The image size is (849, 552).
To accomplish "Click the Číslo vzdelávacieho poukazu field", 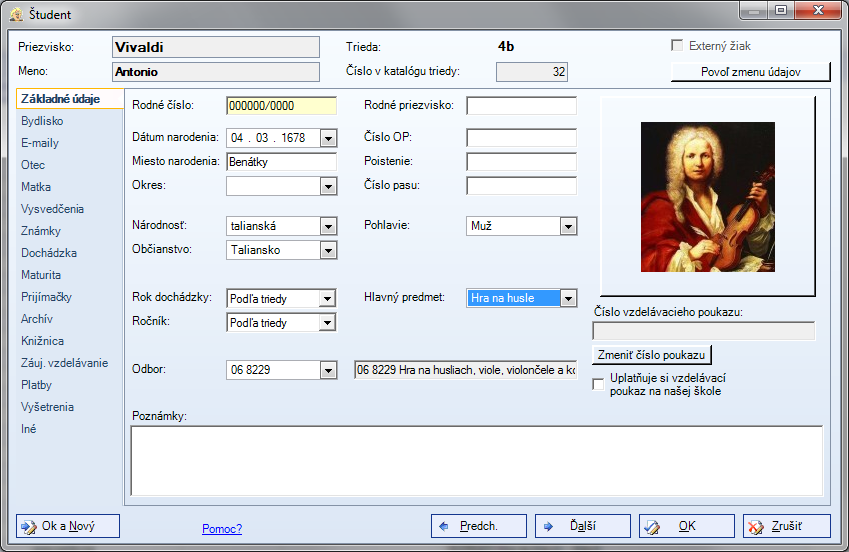I will [703, 331].
